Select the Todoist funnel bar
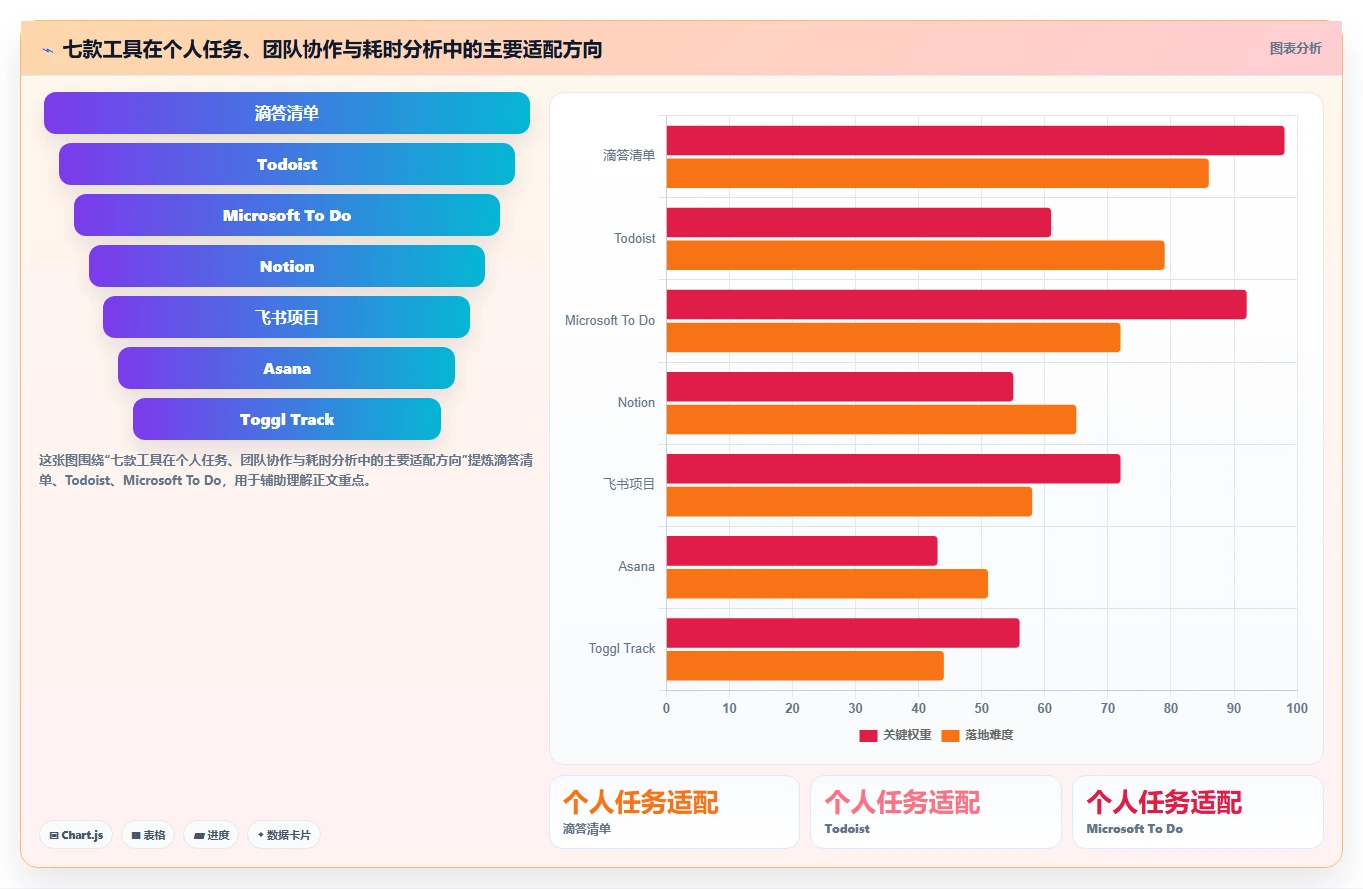Image resolution: width=1363 pixels, height=889 pixels. click(287, 164)
